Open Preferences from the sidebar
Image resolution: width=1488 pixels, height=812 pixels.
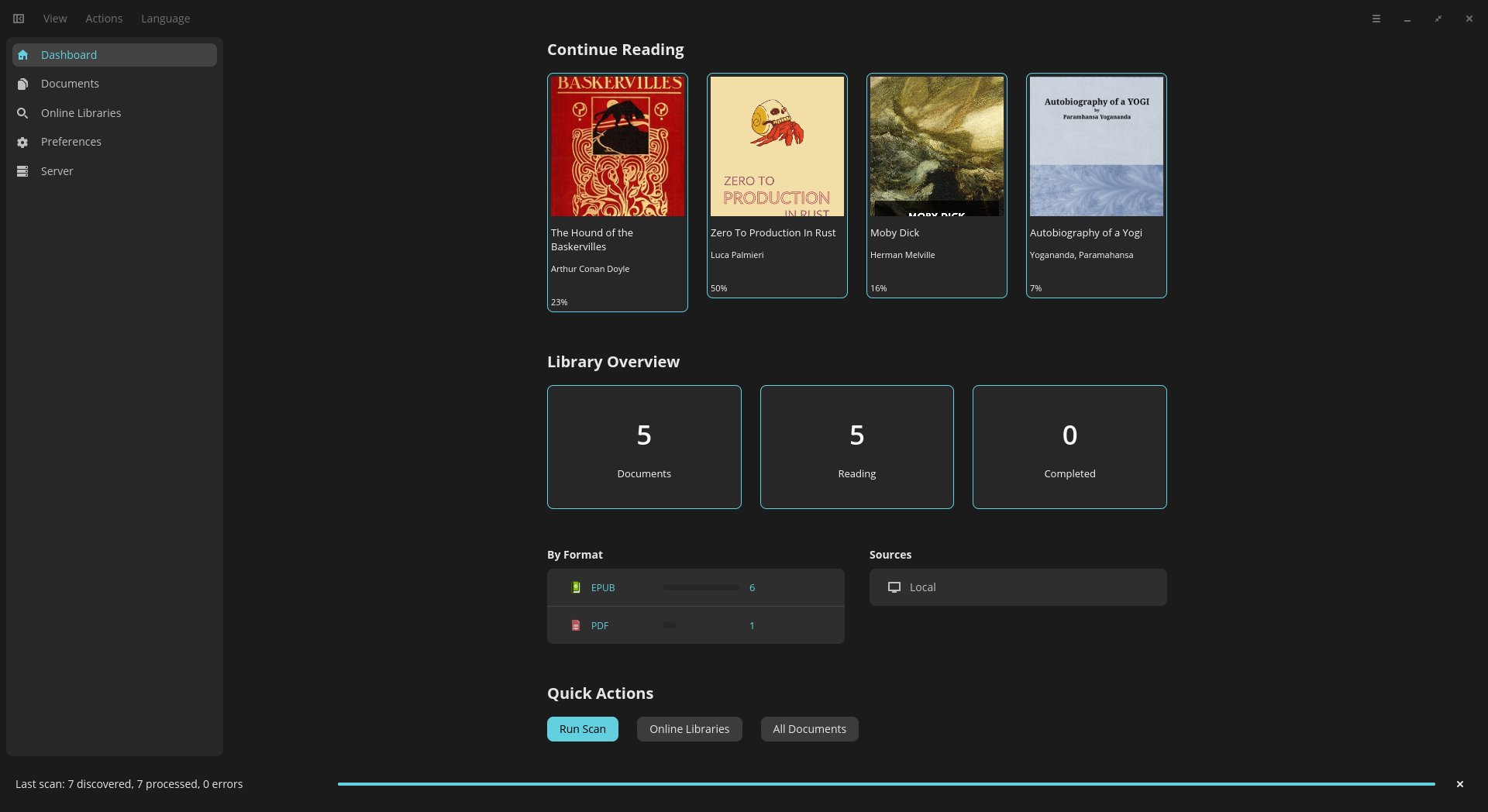tap(115, 142)
